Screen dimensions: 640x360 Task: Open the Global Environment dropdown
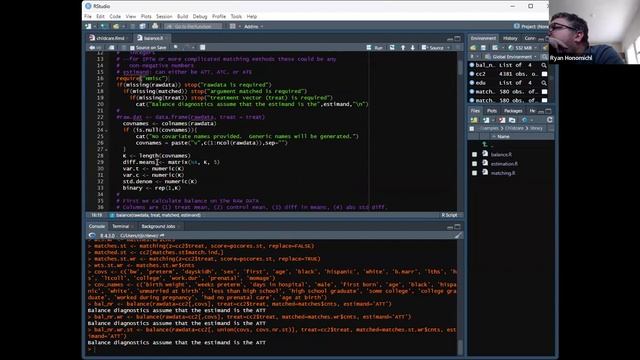point(510,57)
